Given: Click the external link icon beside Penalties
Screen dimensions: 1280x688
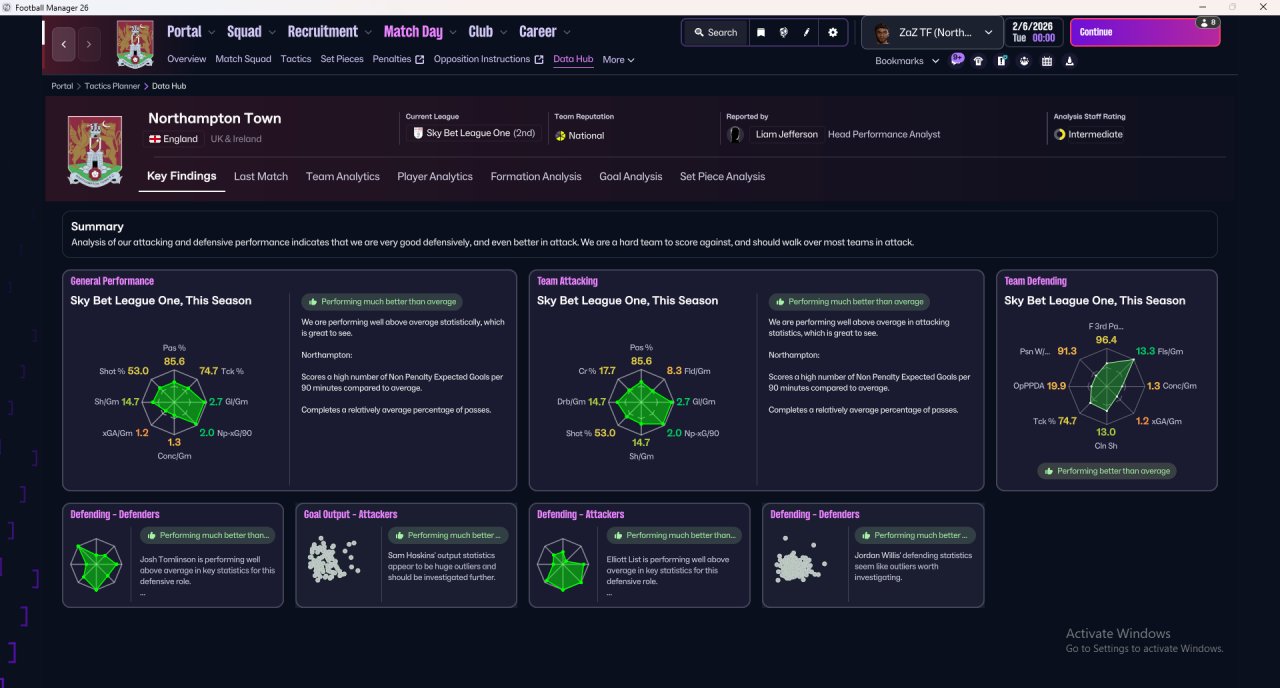Looking at the screenshot, I should pyautogui.click(x=420, y=59).
